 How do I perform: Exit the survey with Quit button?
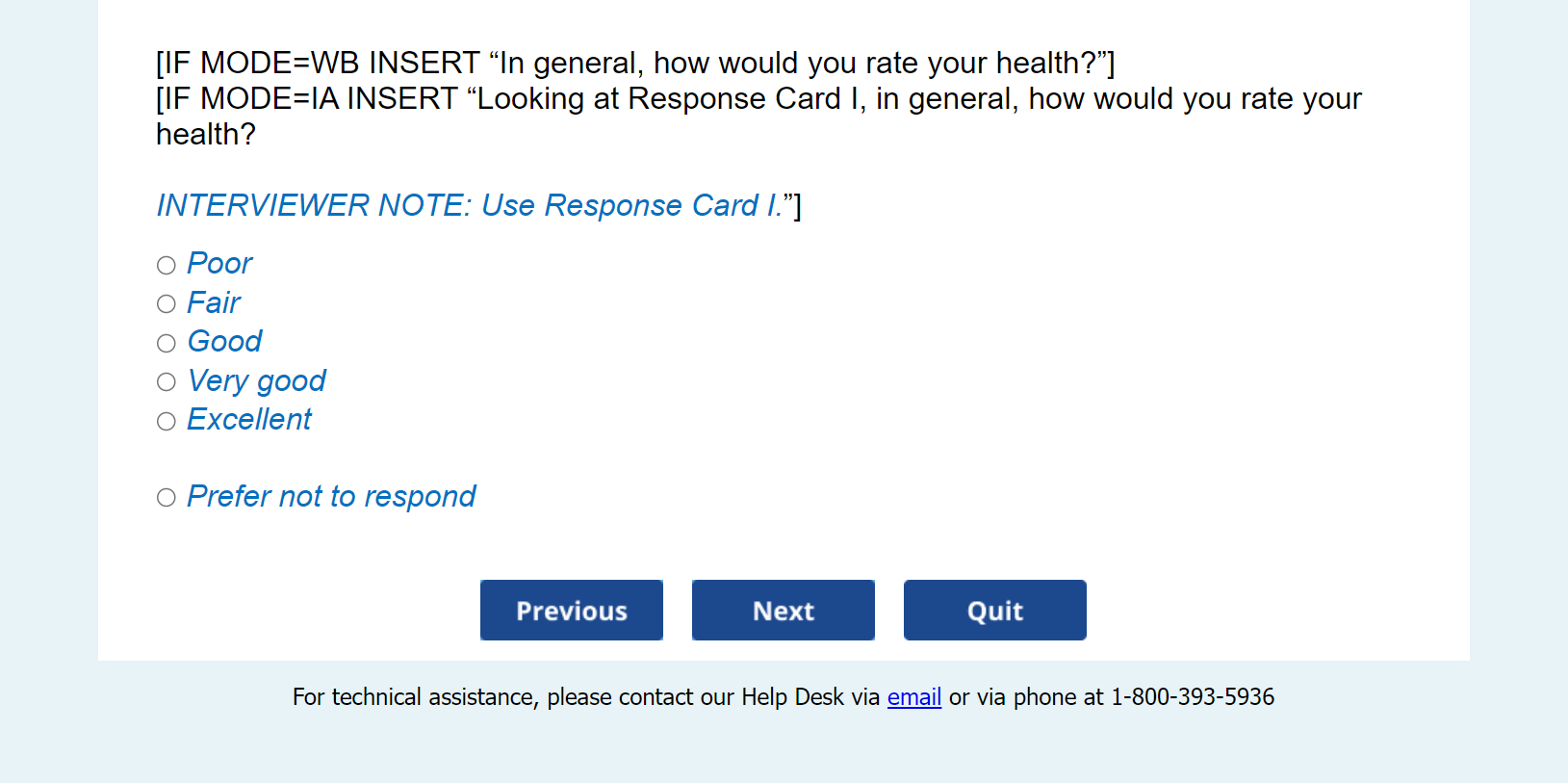click(x=994, y=611)
